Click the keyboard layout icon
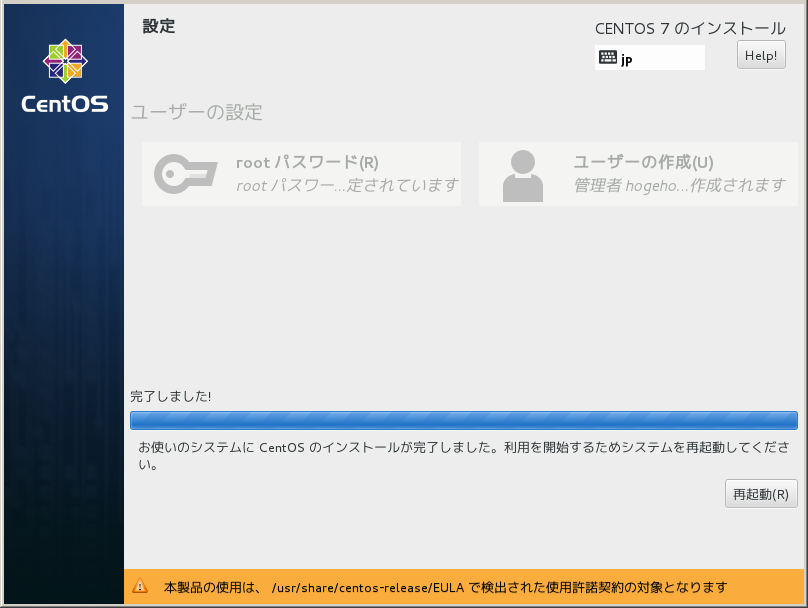This screenshot has width=808, height=608. 608,57
